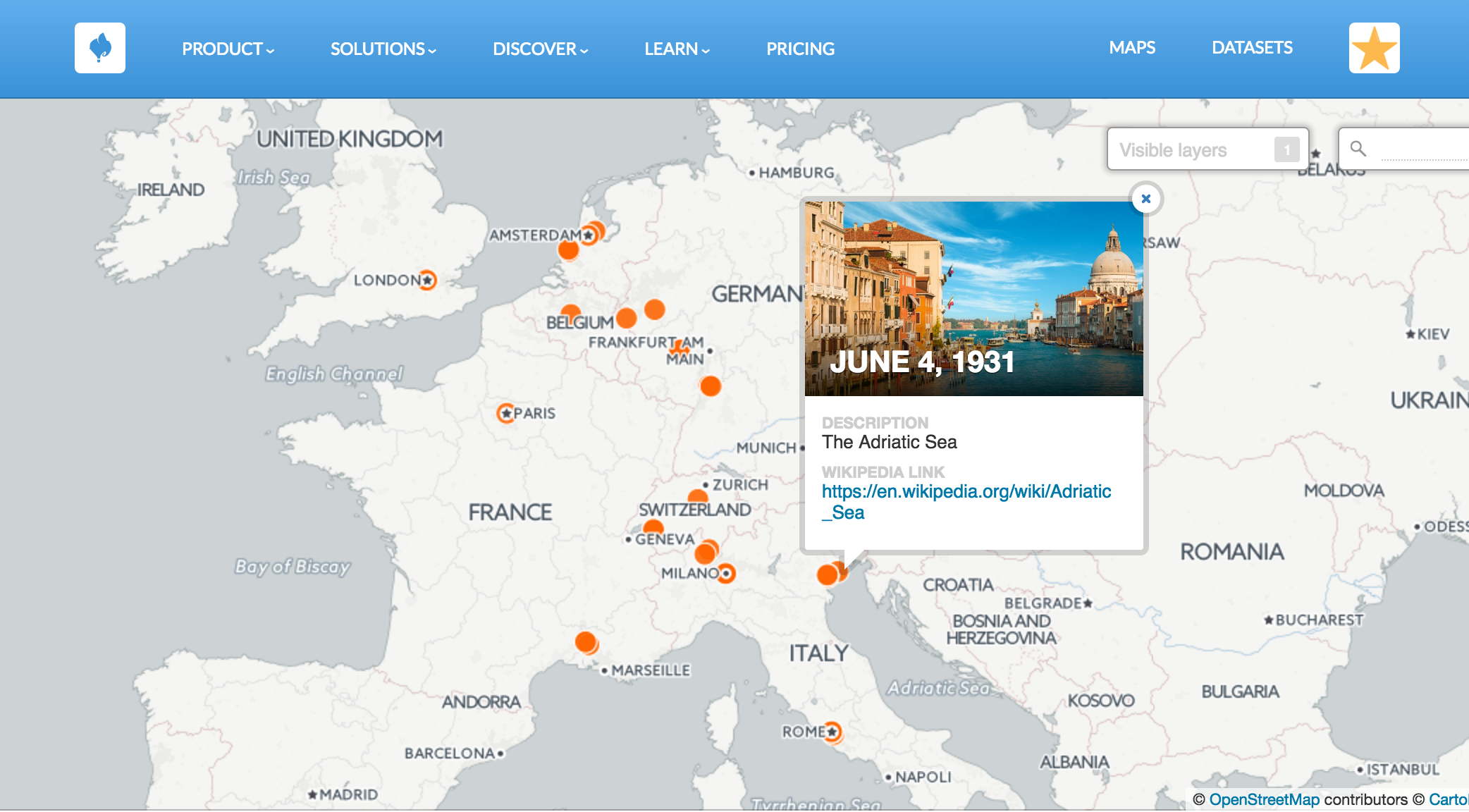This screenshot has width=1469, height=812.
Task: Select the orange marker at Milano
Action: (726, 574)
